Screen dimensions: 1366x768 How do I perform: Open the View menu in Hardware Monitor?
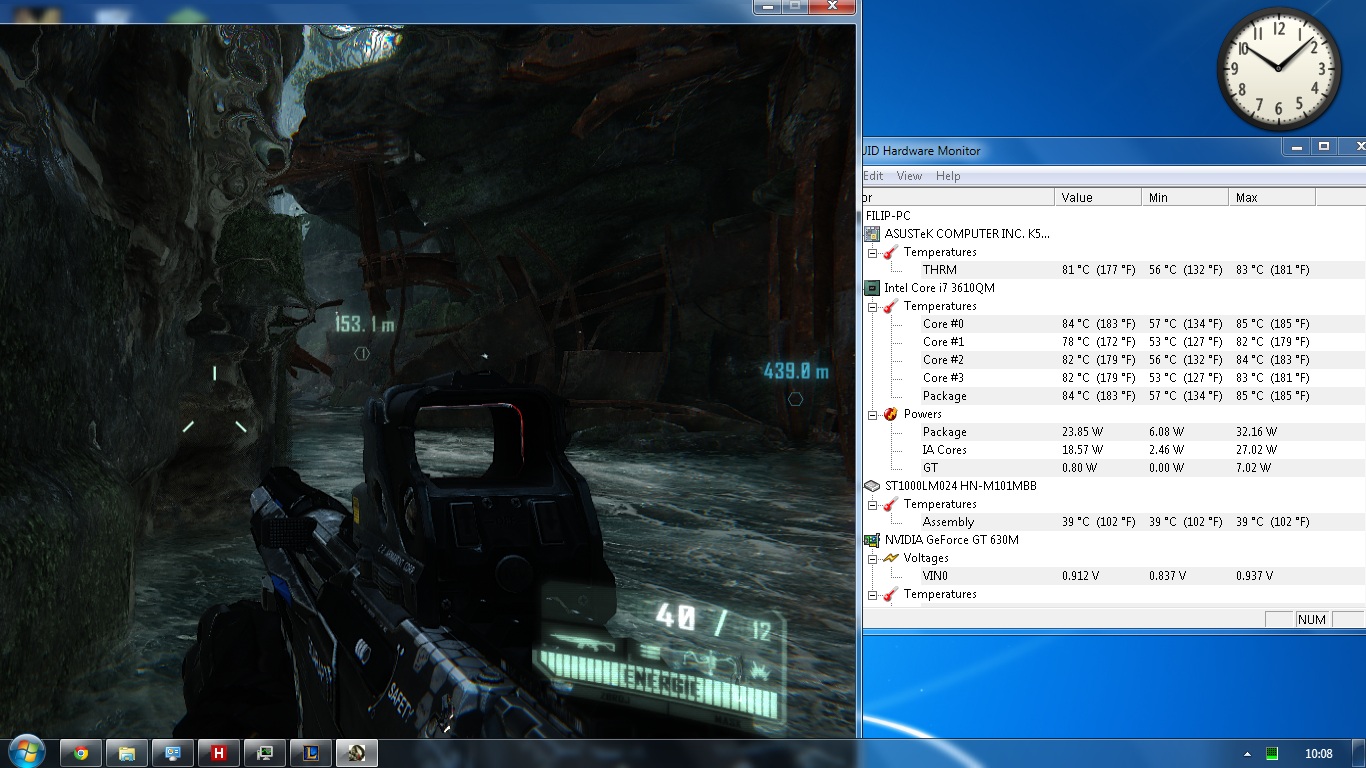click(x=909, y=176)
